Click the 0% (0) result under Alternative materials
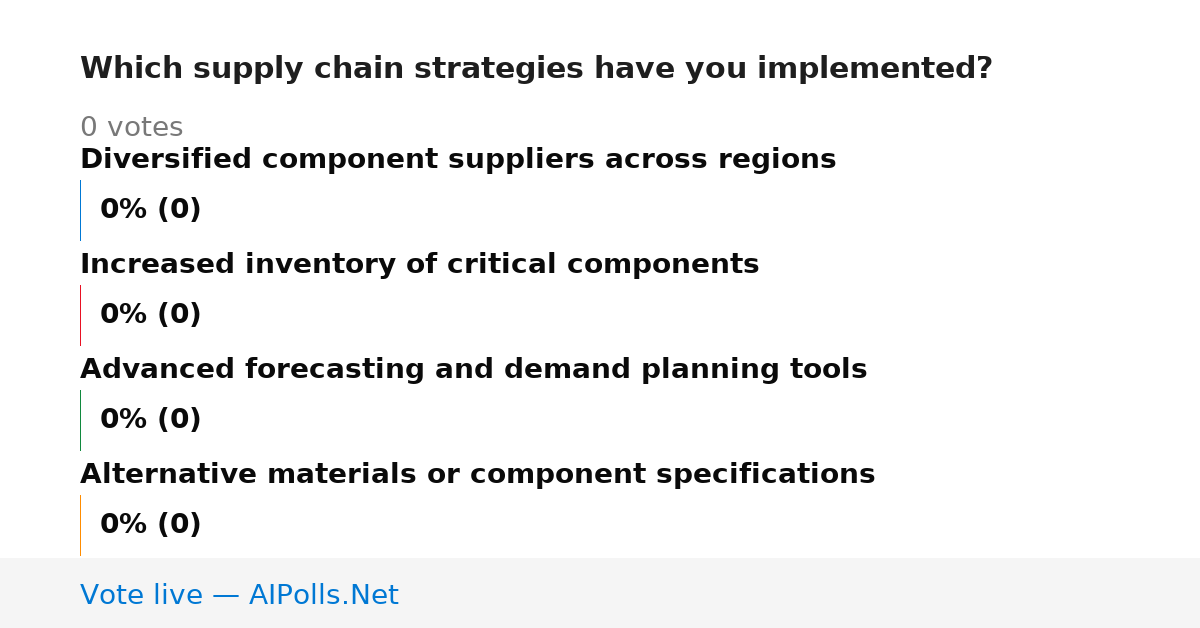1200x628 pixels. 150,525
